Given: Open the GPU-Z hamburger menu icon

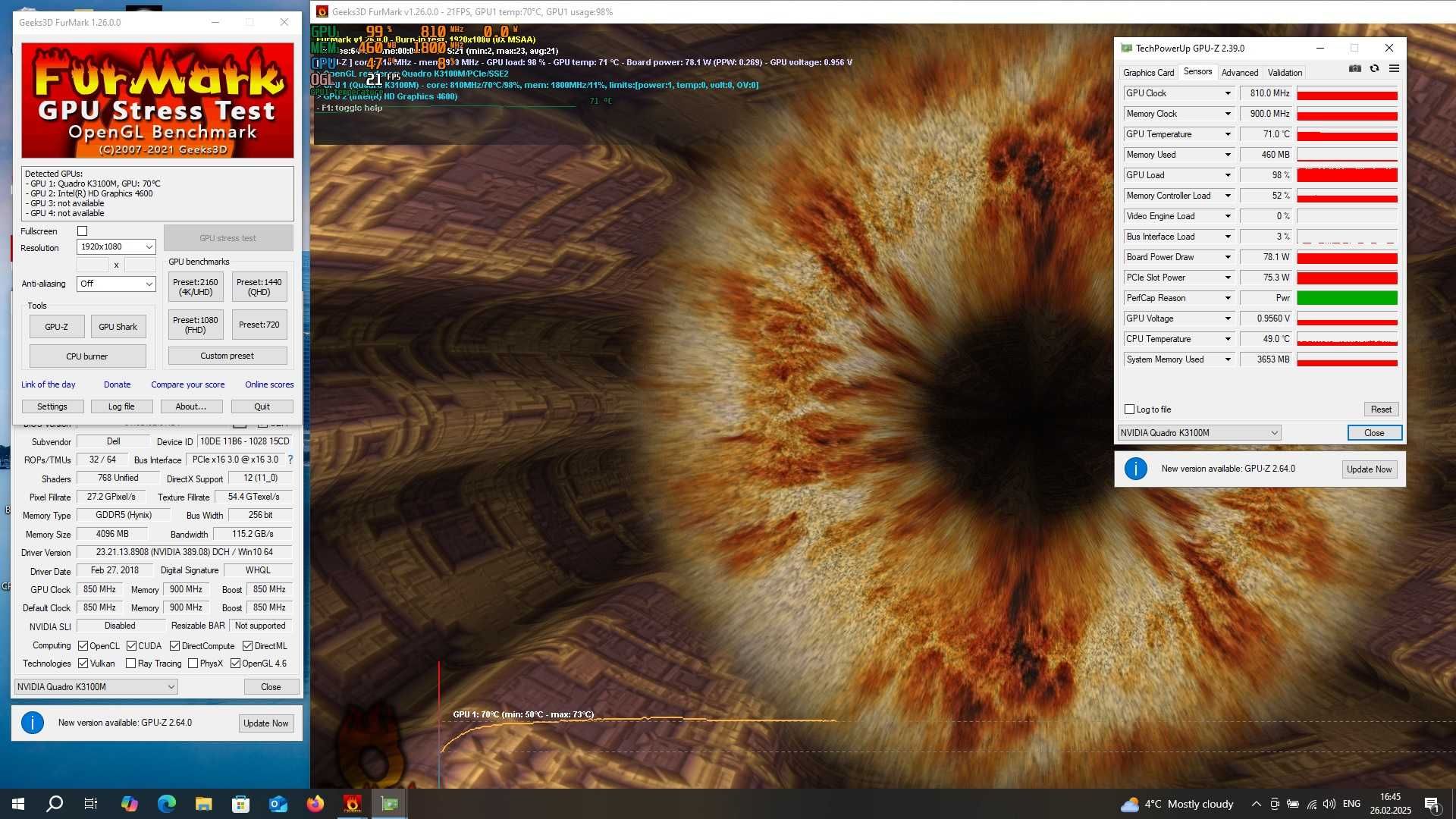Looking at the screenshot, I should pos(1394,69).
